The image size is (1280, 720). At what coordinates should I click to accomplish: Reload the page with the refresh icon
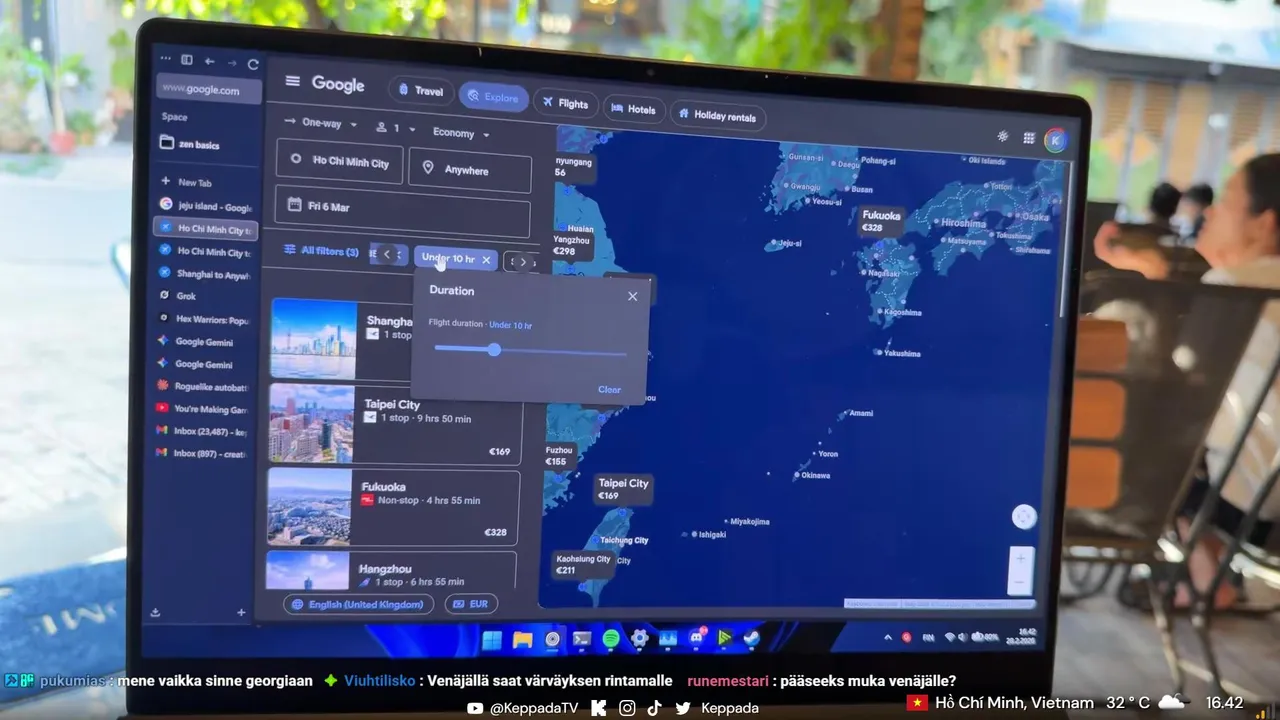(x=253, y=64)
